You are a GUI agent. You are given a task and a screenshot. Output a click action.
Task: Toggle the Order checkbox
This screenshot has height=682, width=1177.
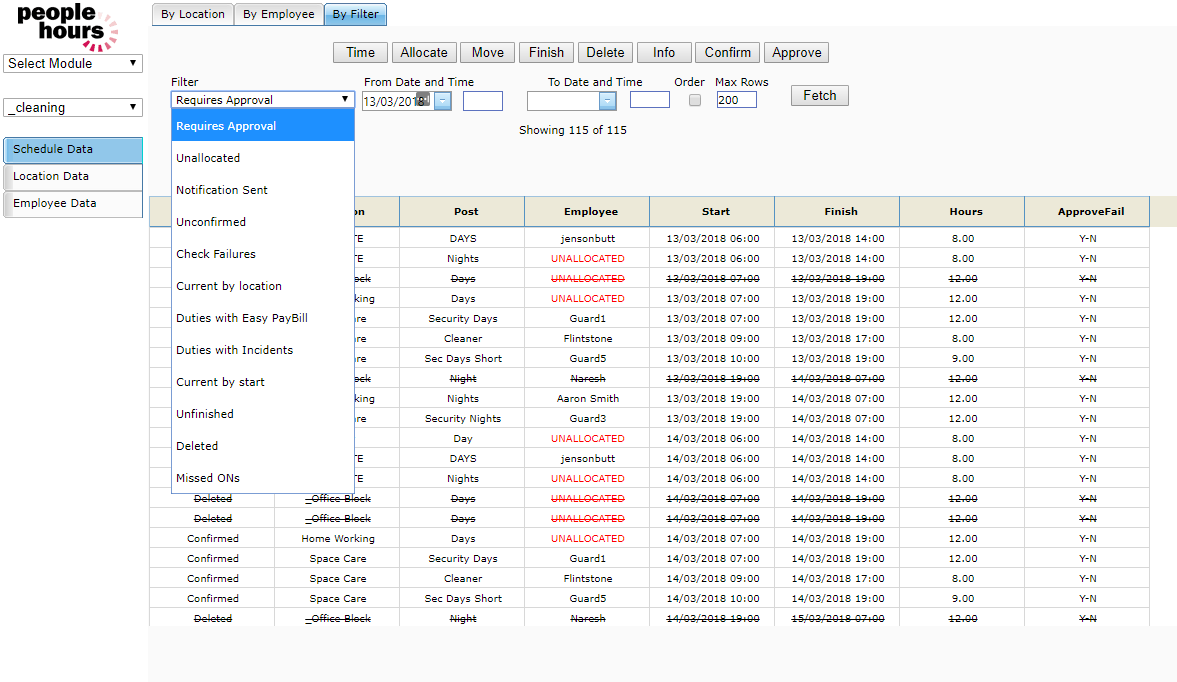click(x=695, y=100)
